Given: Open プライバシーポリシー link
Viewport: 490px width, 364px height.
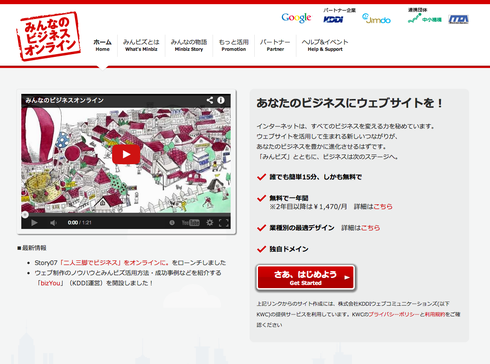Looking at the screenshot, I should pyautogui.click(x=394, y=314).
